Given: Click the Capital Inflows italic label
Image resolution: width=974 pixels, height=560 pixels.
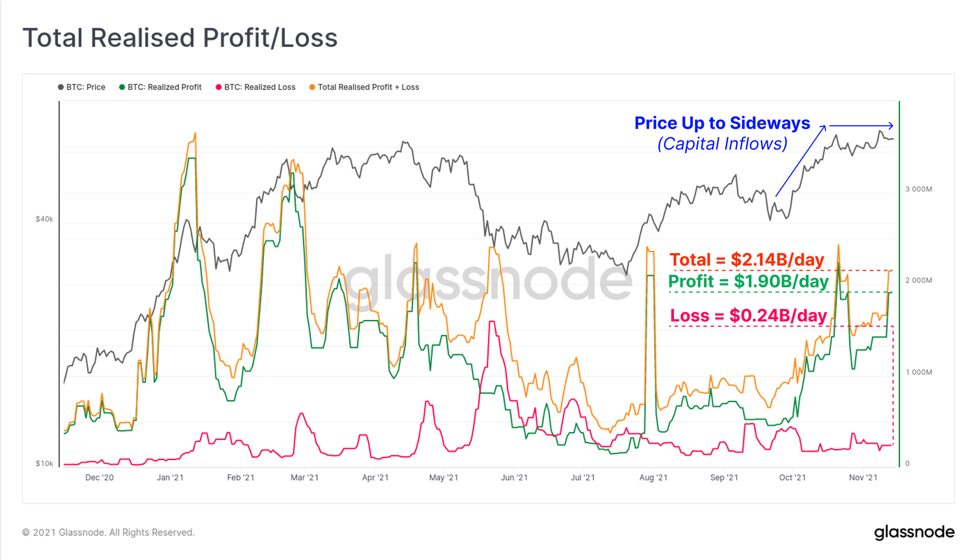Looking at the screenshot, I should (722, 144).
